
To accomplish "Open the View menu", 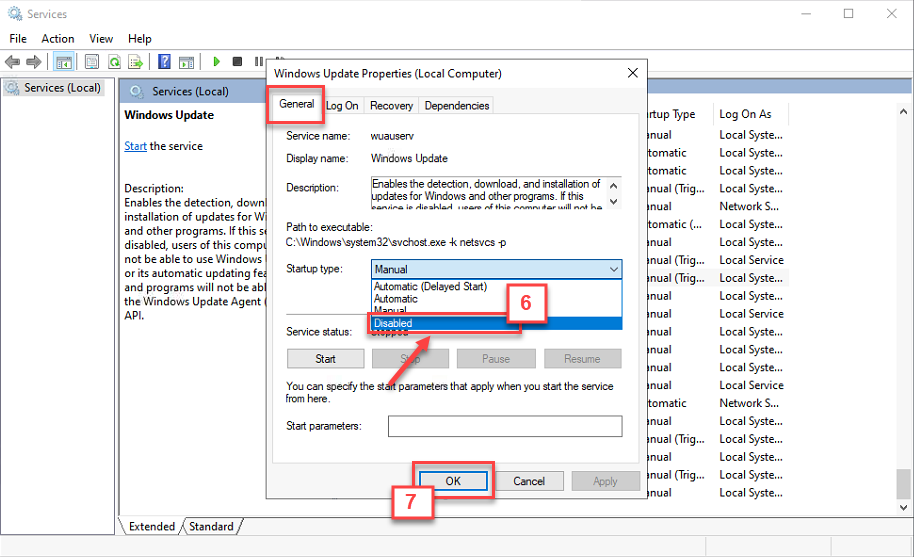I will [101, 38].
